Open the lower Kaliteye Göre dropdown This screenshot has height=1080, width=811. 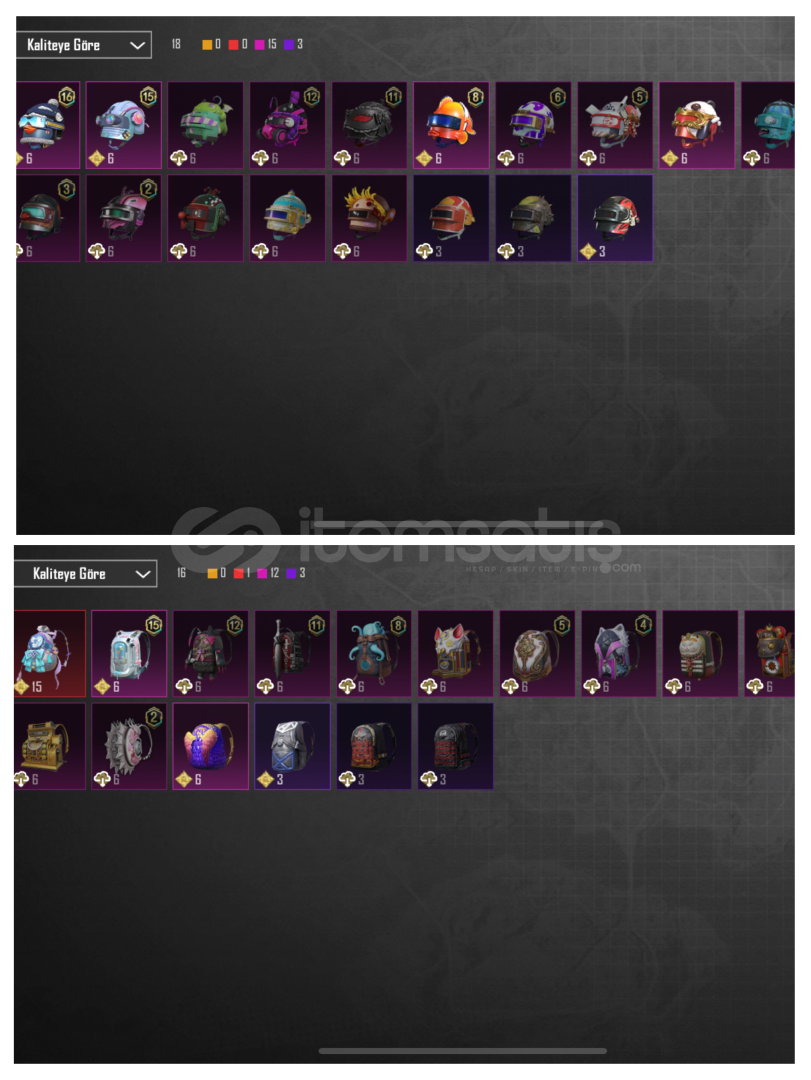point(86,573)
